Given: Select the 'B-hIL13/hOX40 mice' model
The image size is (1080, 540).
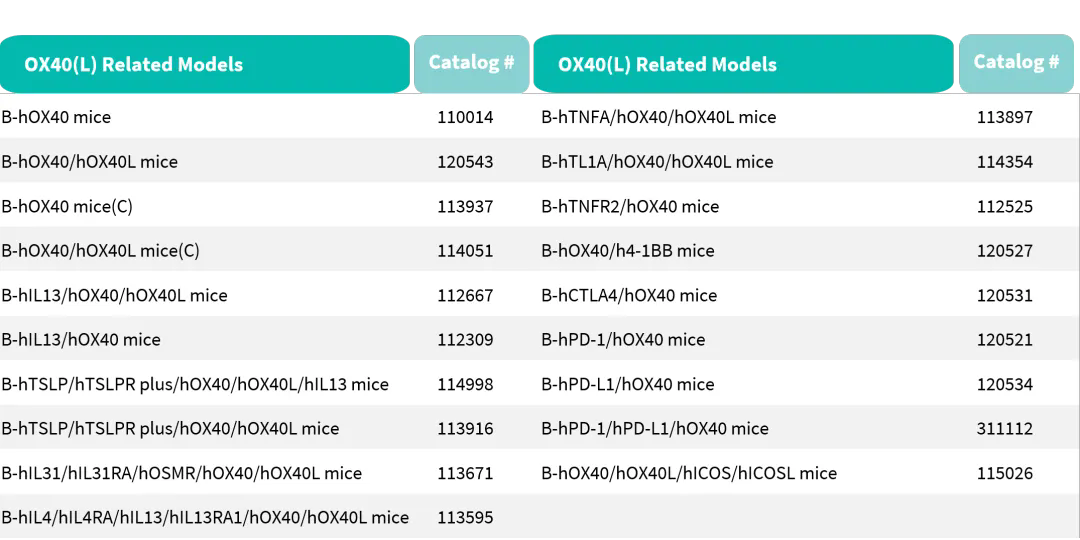Looking at the screenshot, I should coord(81,340).
